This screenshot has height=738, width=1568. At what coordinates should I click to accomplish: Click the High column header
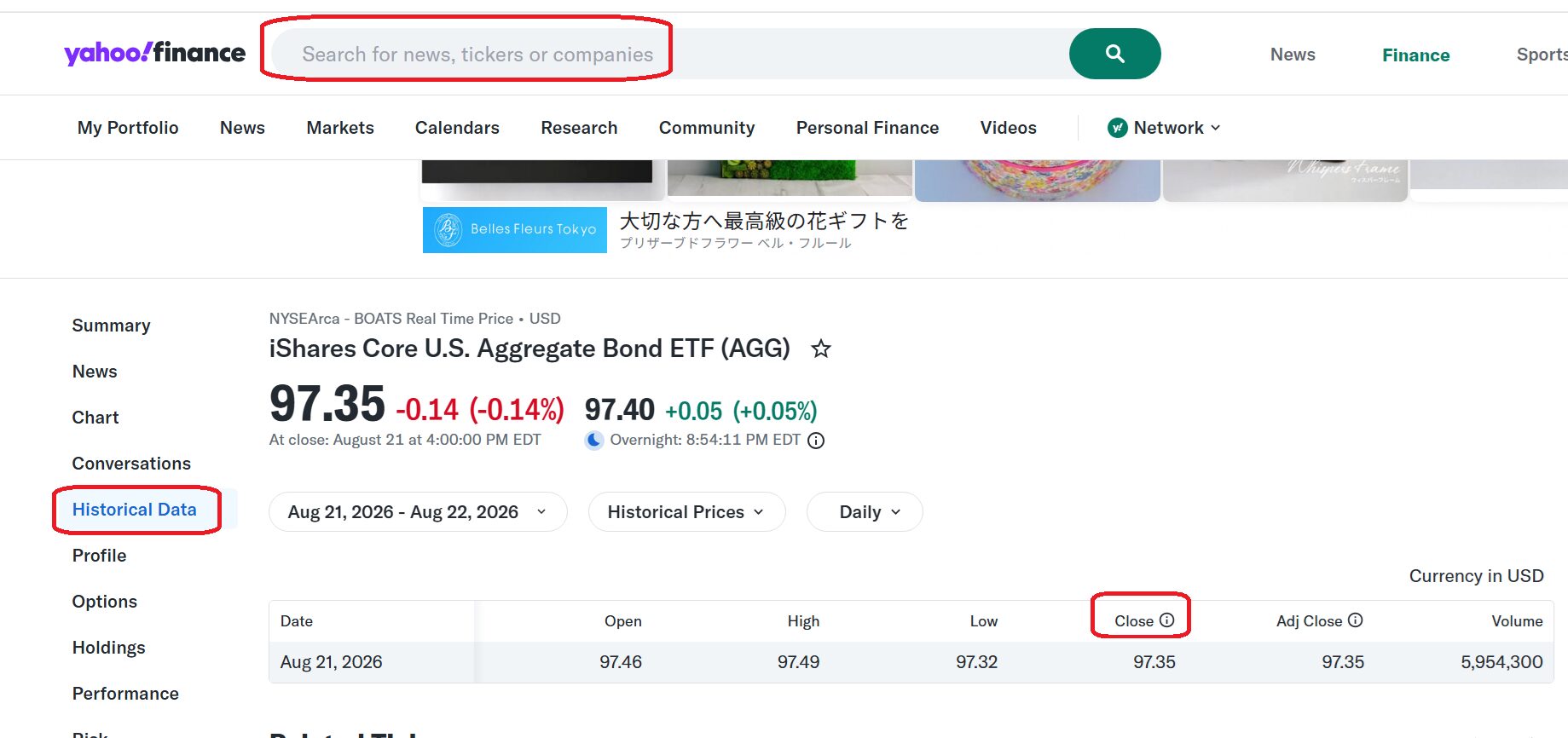(x=803, y=621)
